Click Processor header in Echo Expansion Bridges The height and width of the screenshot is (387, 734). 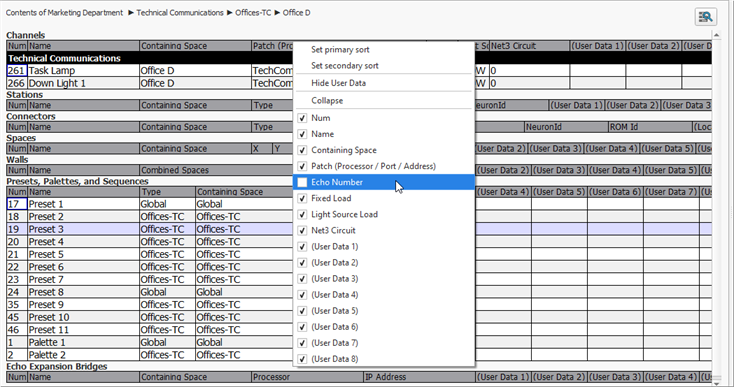click(308, 377)
